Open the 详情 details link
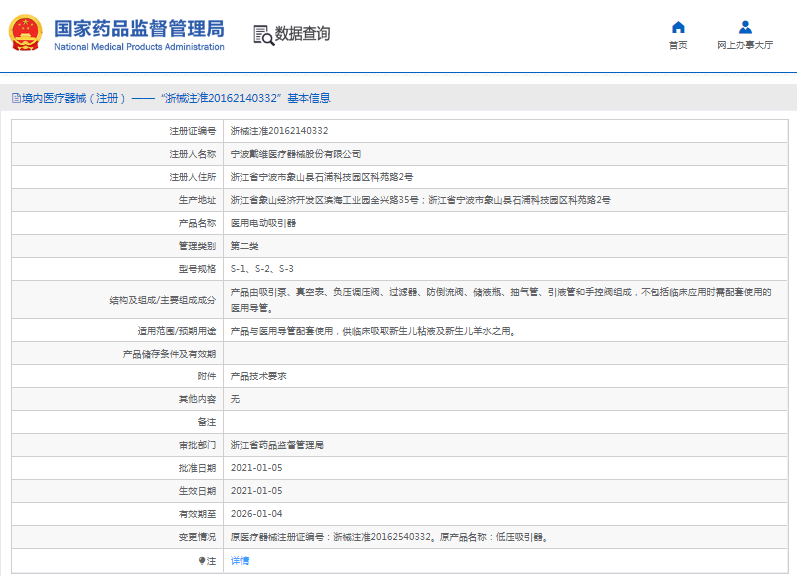This screenshot has height=576, width=797. click(x=240, y=561)
